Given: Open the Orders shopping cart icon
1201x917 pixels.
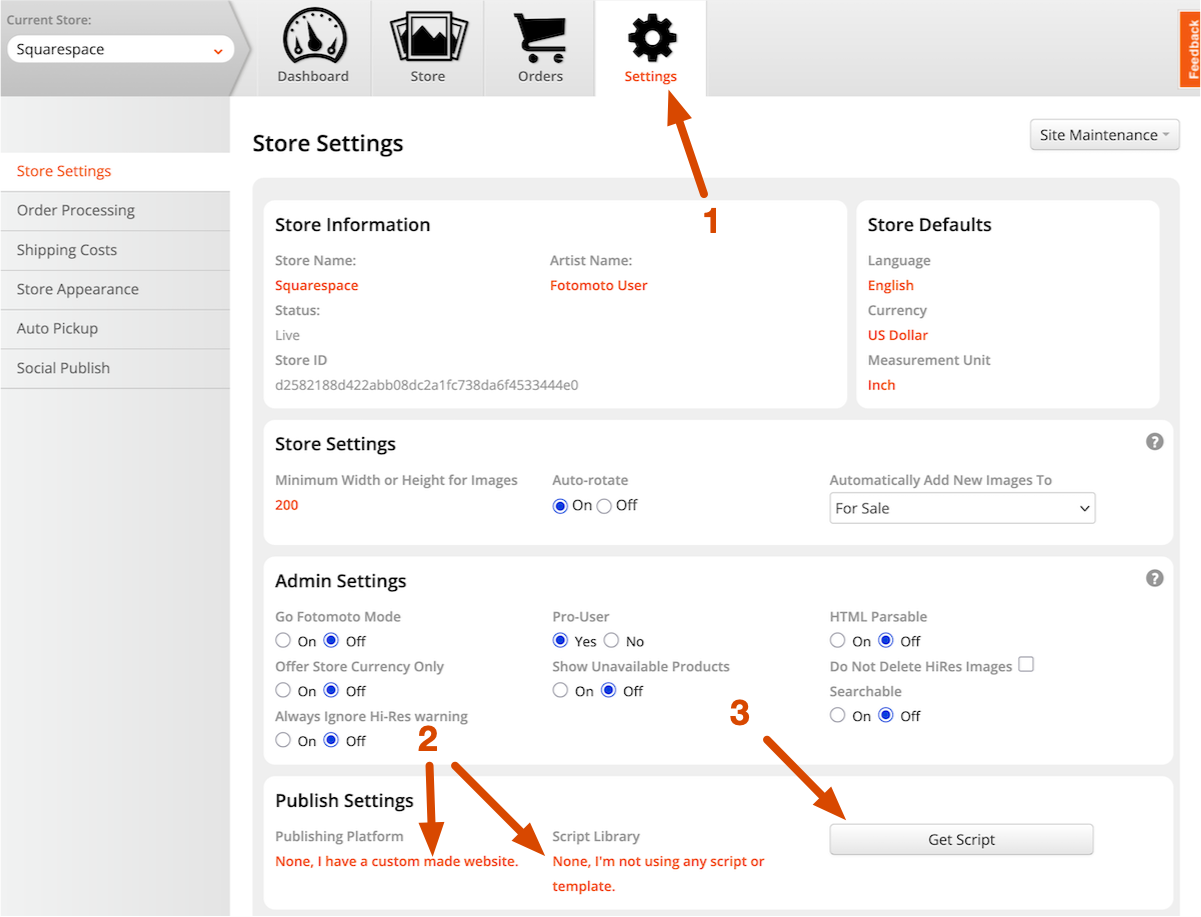Looking at the screenshot, I should coord(540,37).
